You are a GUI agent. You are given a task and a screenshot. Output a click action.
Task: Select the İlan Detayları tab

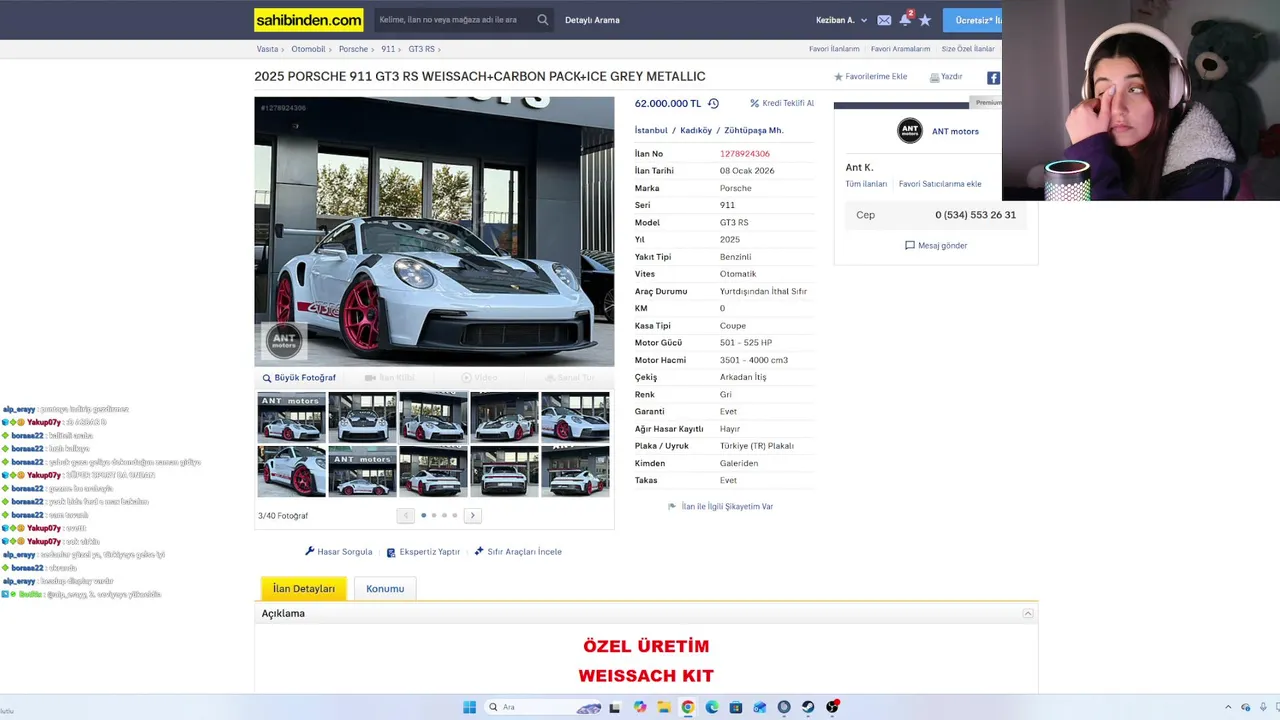(x=304, y=589)
